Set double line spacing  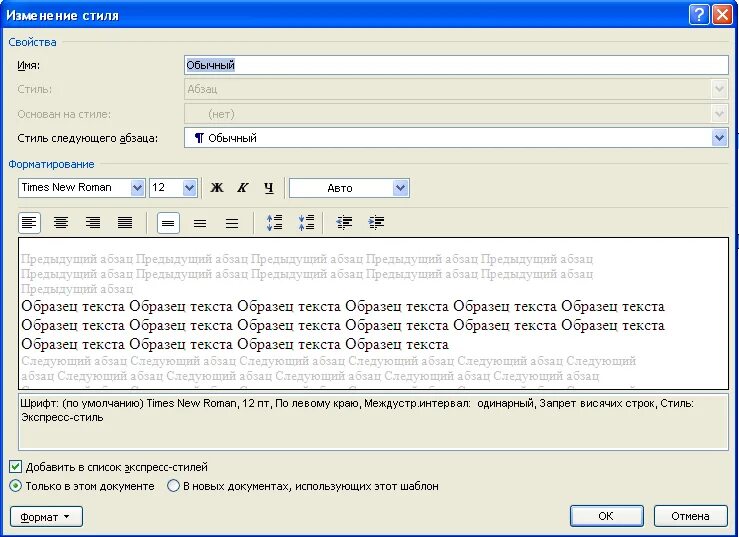(x=232, y=223)
